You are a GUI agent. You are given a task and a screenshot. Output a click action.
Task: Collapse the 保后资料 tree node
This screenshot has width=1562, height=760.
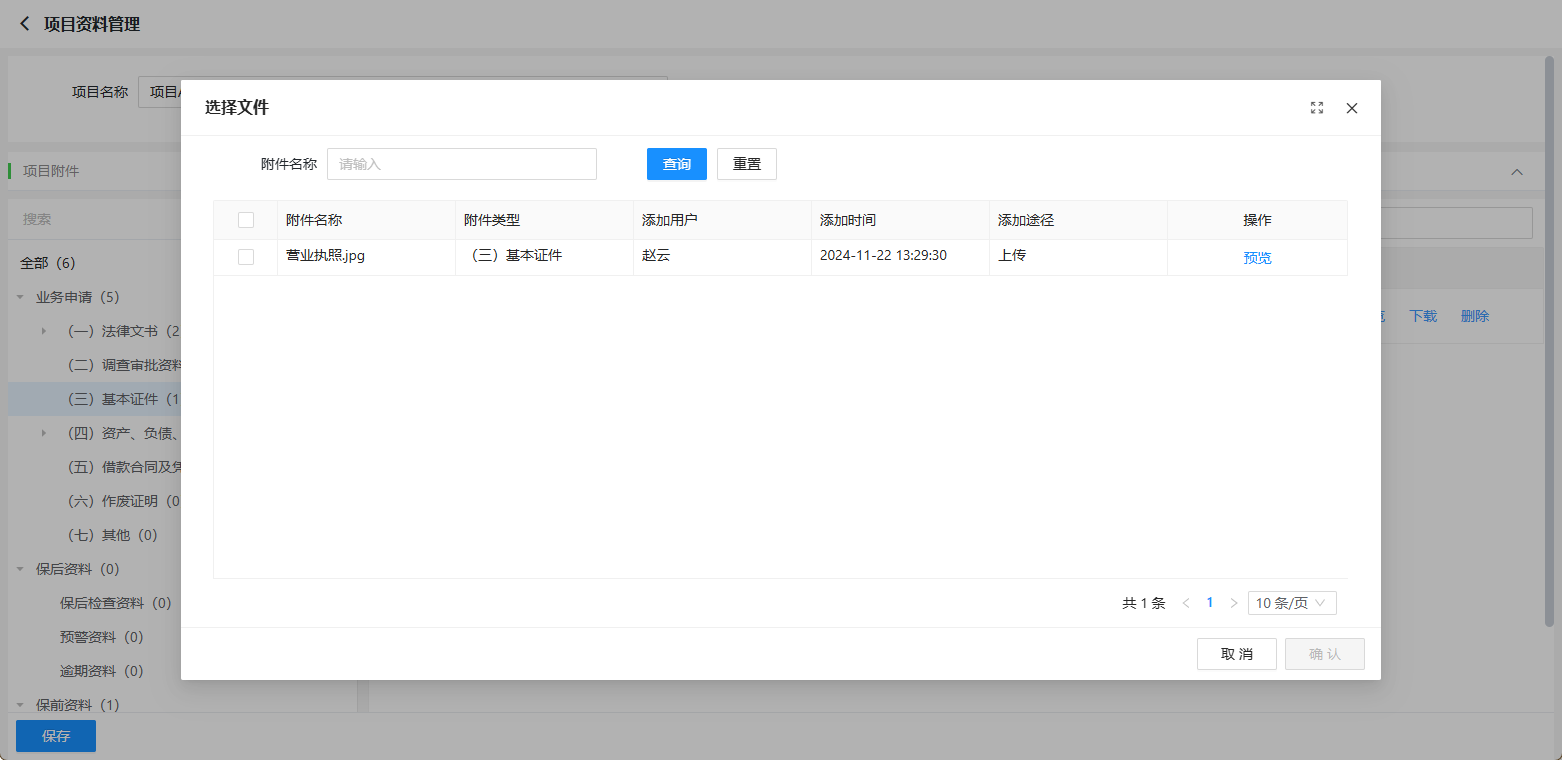coord(21,570)
